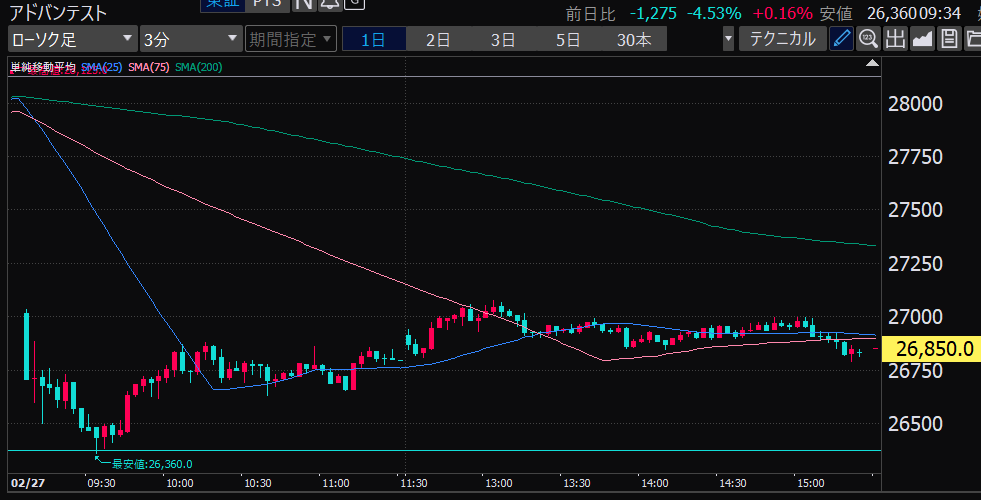
Task: Expand the 3分 interval dropdown
Action: (190, 40)
